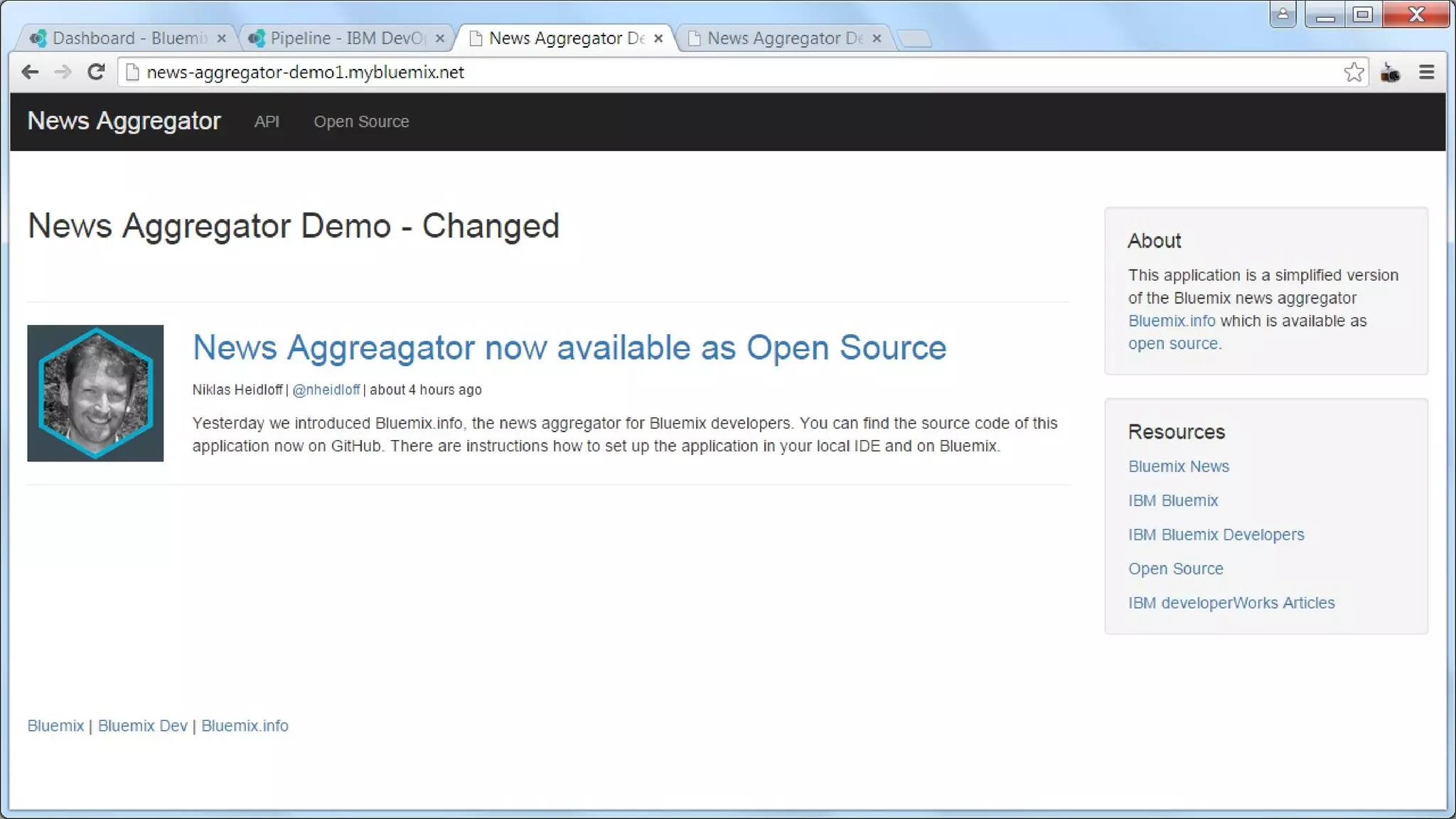Click the browser forward arrow

point(63,72)
